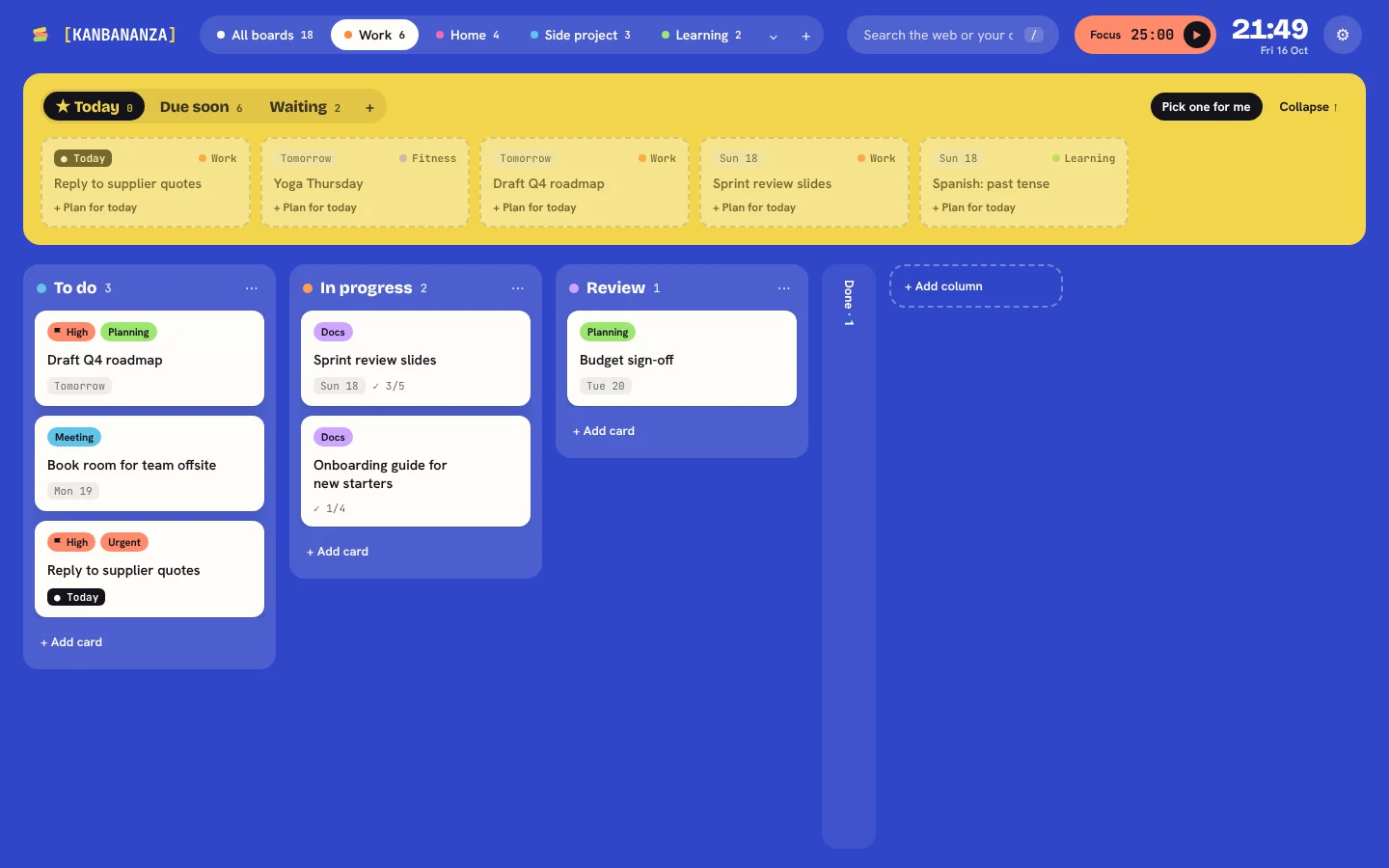1389x868 pixels.
Task: Open the Book room for team offsite card
Action: point(150,464)
